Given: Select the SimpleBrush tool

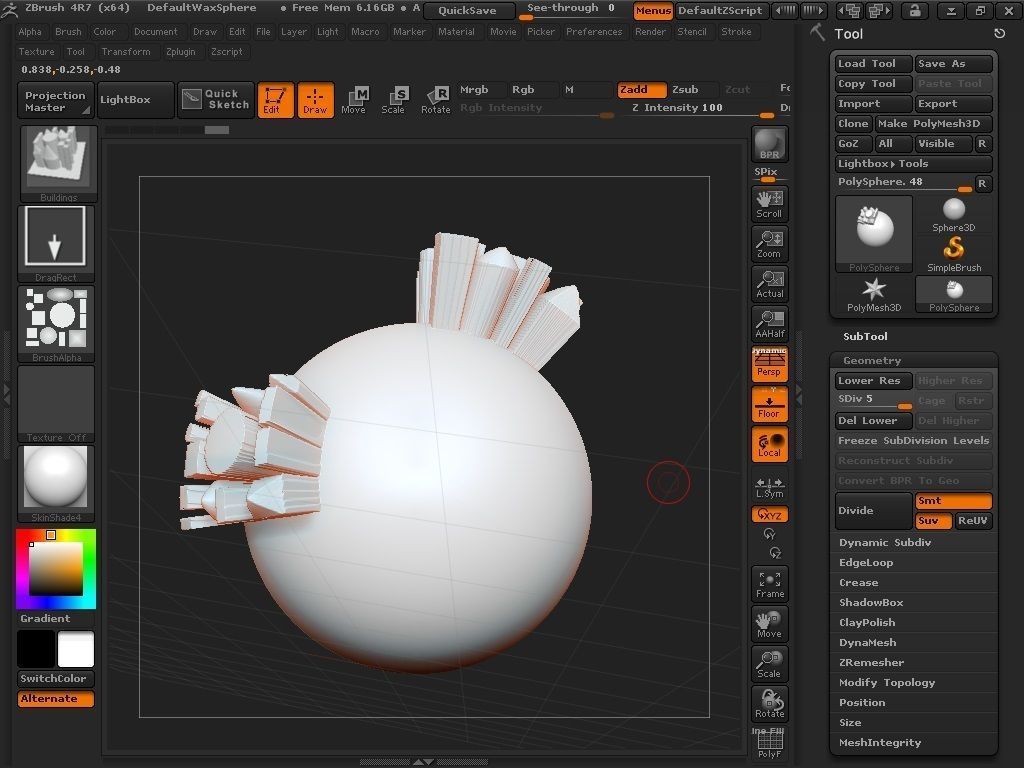Looking at the screenshot, I should 953,254.
